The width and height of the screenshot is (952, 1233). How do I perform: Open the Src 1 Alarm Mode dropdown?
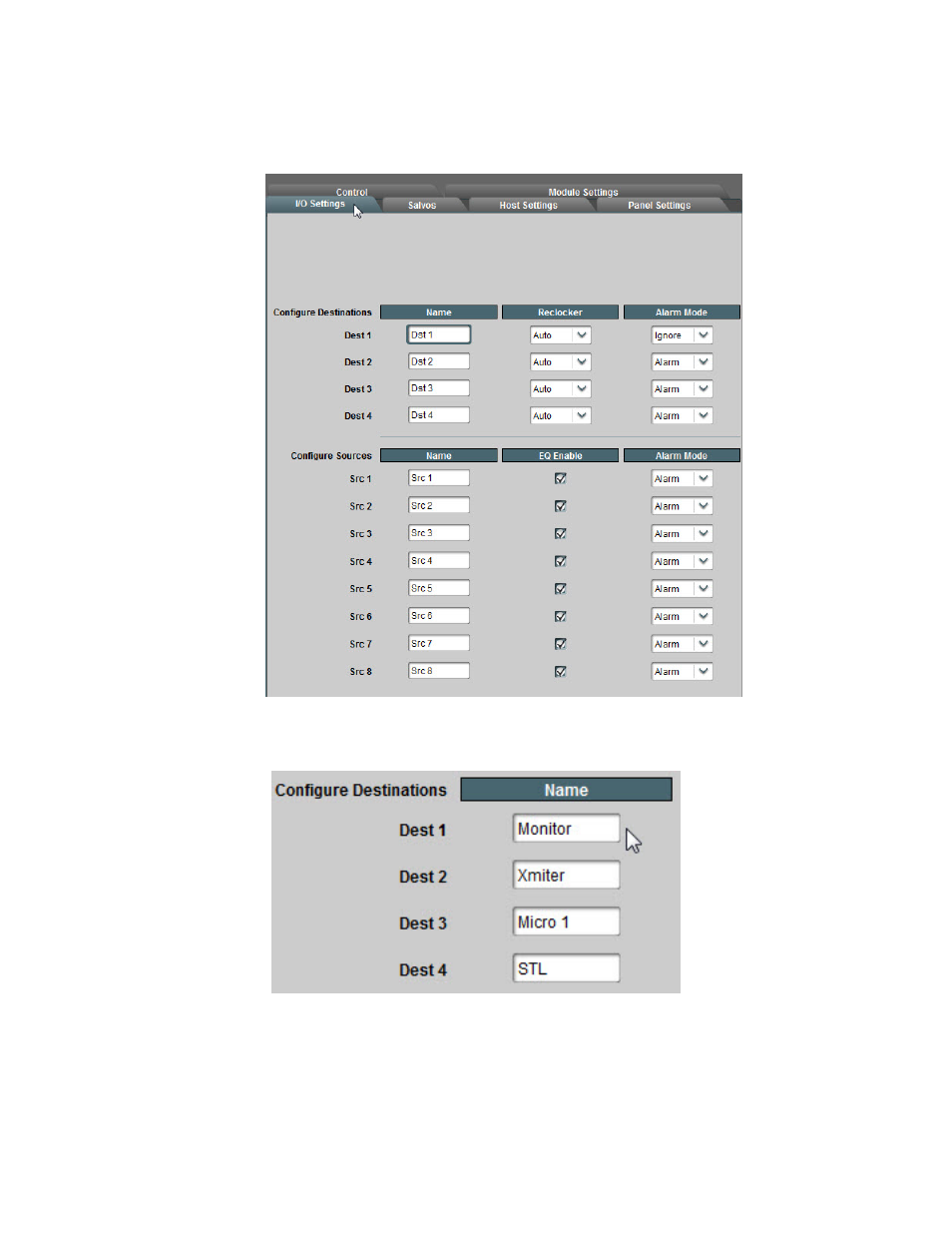683,479
